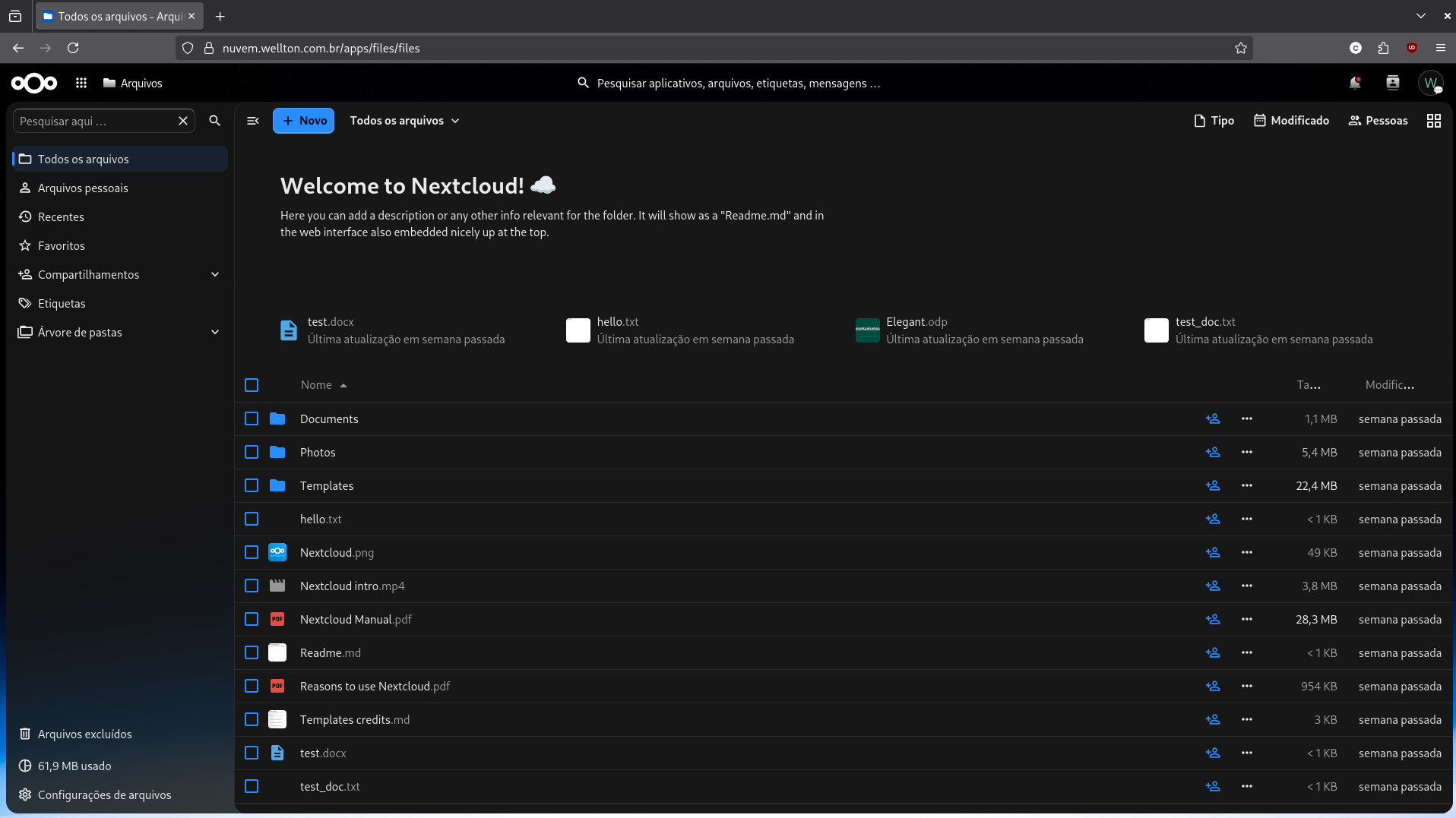1456x818 pixels.
Task: Check the Readme.md checkbox
Action: (x=252, y=652)
